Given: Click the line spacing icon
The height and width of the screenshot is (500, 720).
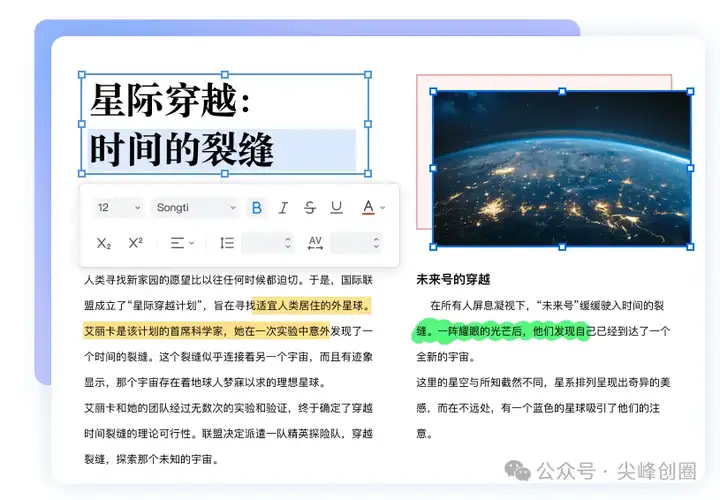Looking at the screenshot, I should point(227,243).
